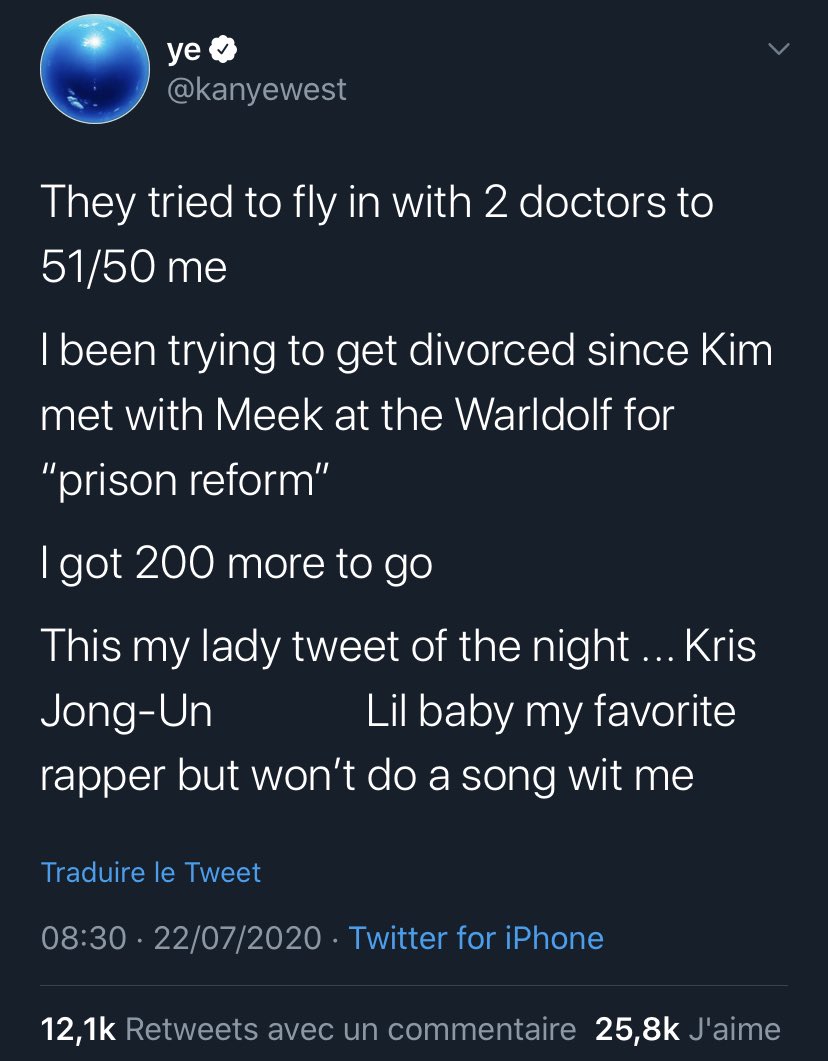Click the blue verified badge icon
Image resolution: width=828 pixels, height=1061 pixels.
click(224, 48)
